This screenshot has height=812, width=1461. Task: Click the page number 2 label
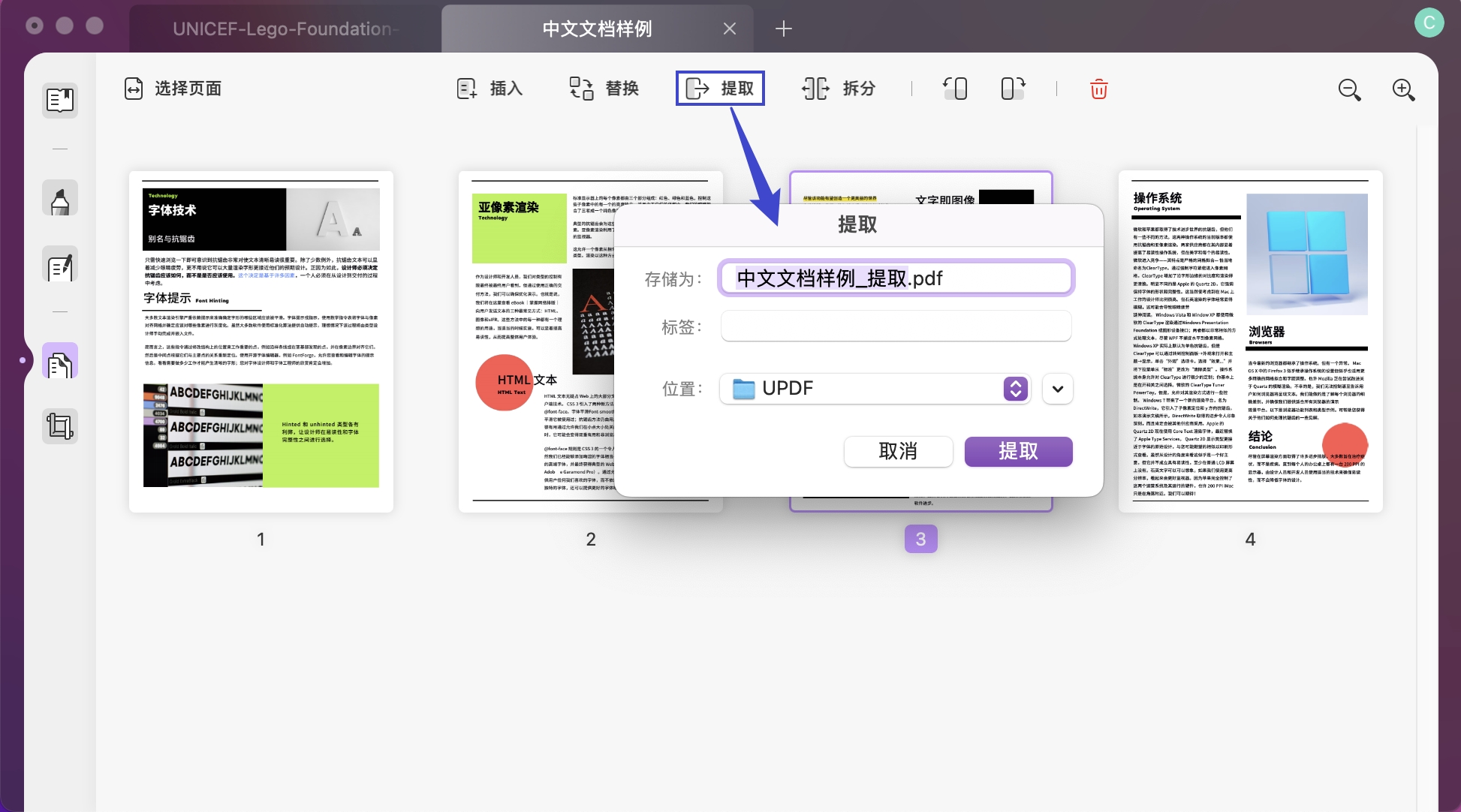591,539
